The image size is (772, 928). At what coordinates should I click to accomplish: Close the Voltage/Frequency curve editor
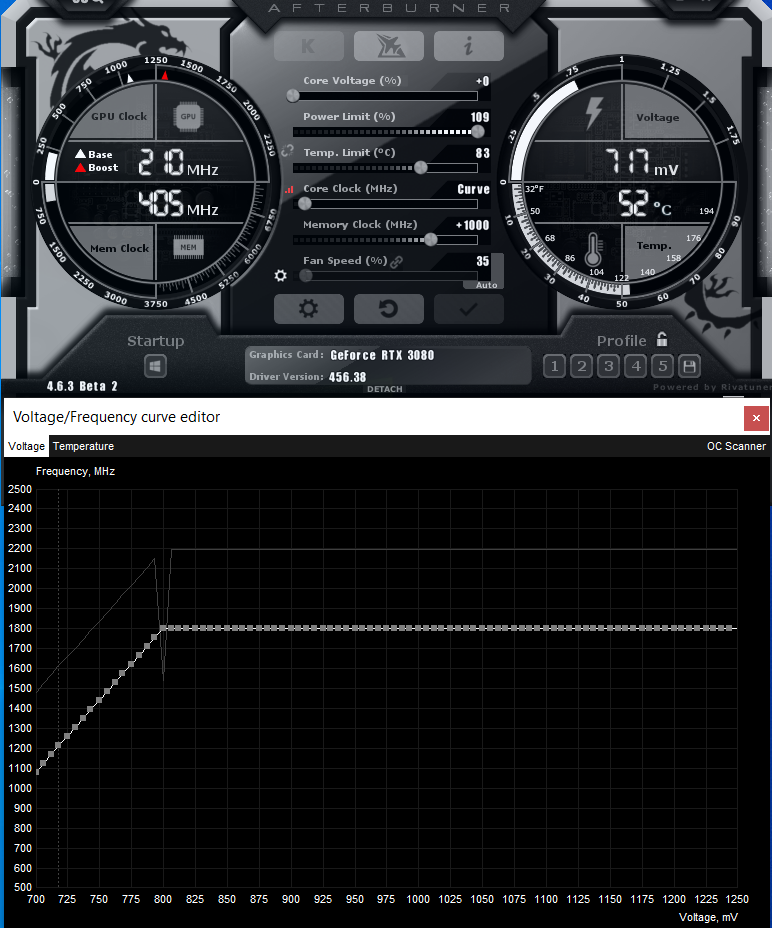point(756,418)
